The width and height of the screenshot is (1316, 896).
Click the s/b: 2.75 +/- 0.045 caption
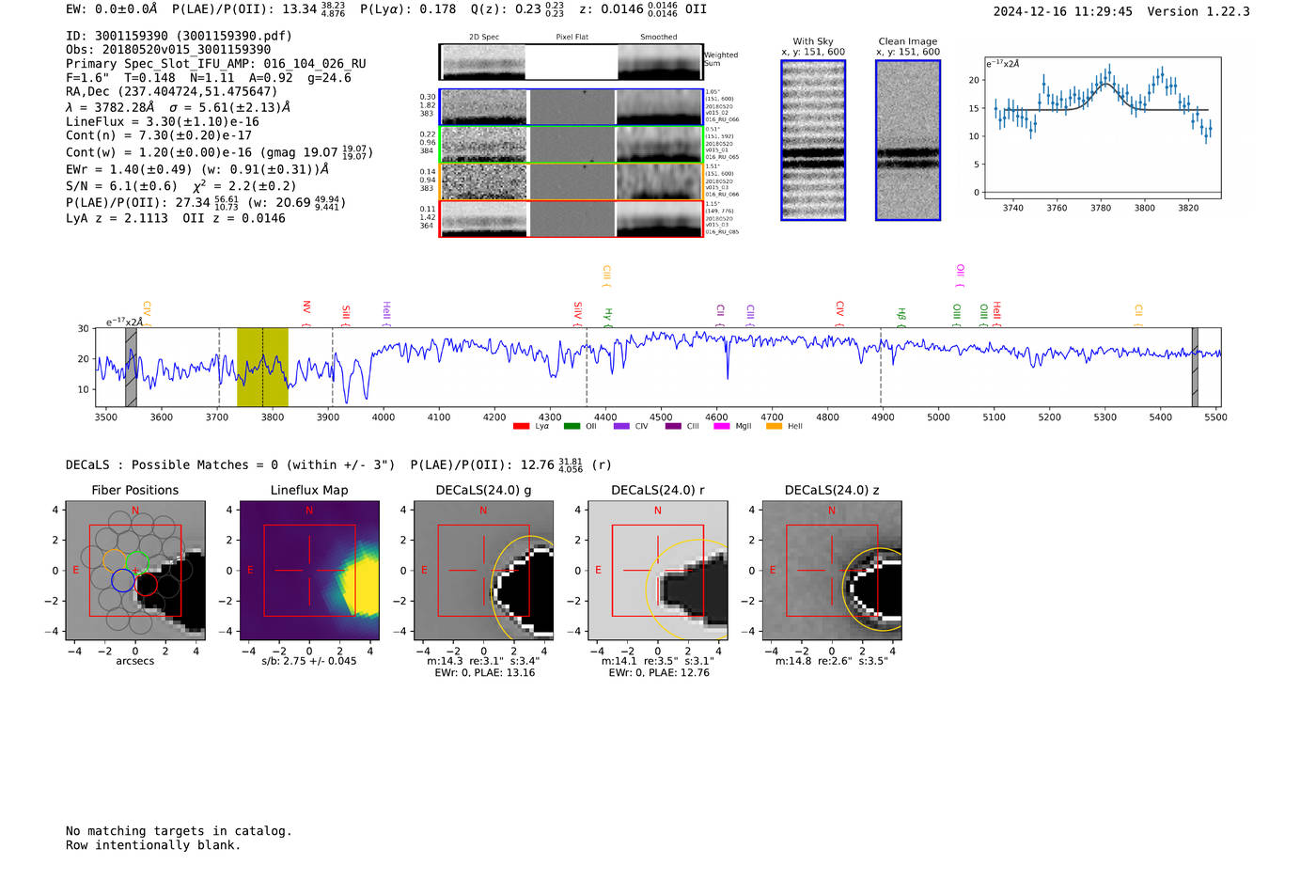point(309,661)
